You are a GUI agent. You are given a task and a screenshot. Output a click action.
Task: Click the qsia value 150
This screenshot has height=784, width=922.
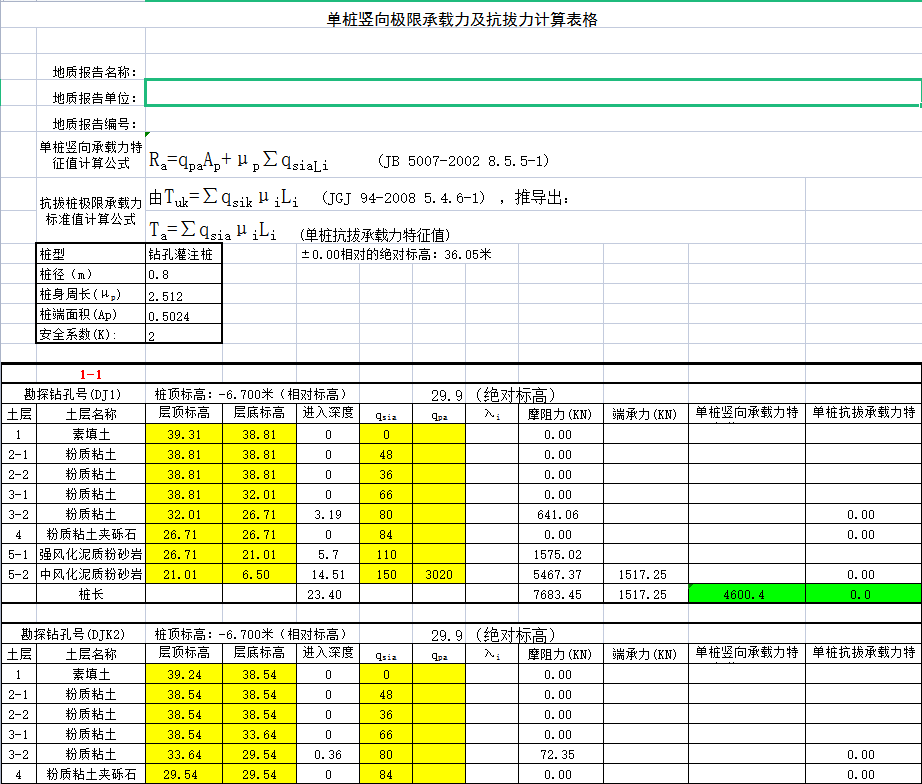(x=386, y=574)
